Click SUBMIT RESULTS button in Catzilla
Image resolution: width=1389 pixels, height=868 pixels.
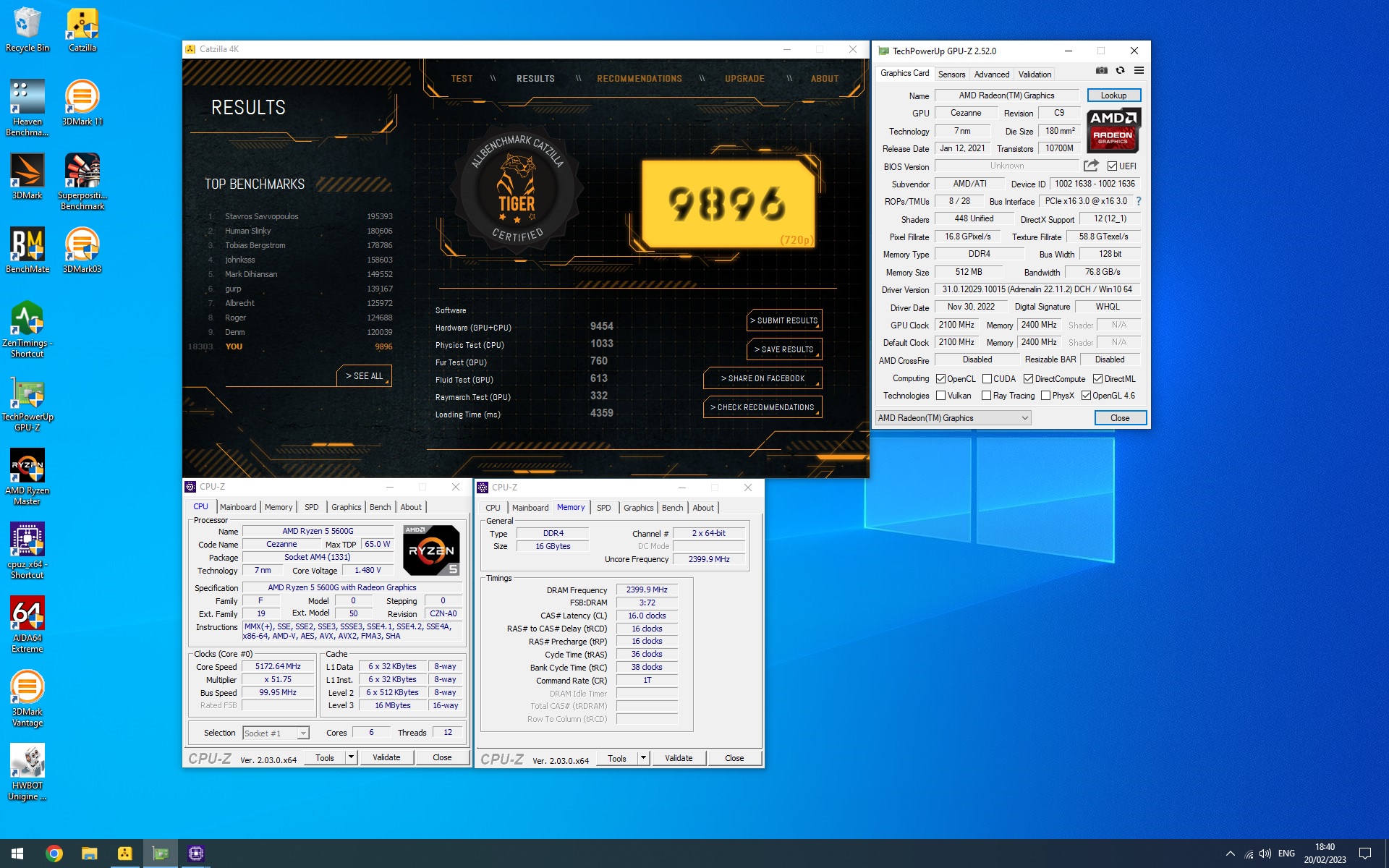[784, 320]
